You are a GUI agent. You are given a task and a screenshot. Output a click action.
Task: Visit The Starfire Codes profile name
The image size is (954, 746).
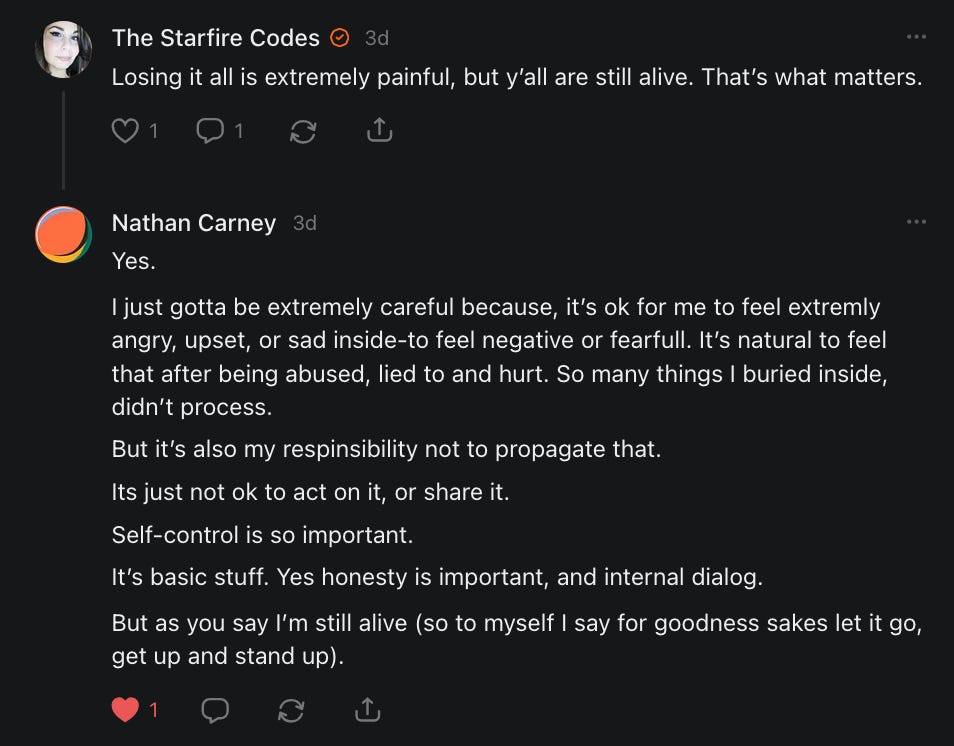(x=215, y=38)
